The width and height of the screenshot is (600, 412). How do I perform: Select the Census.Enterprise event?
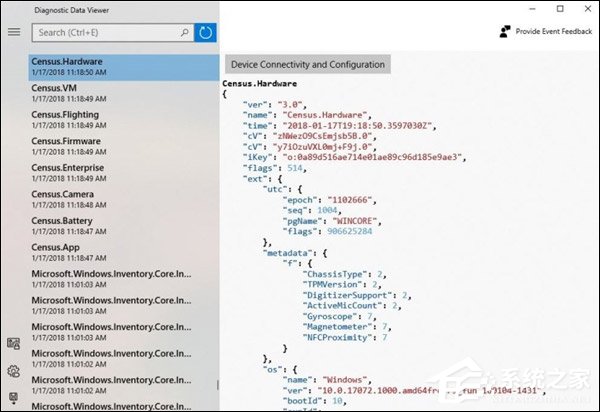[124, 173]
